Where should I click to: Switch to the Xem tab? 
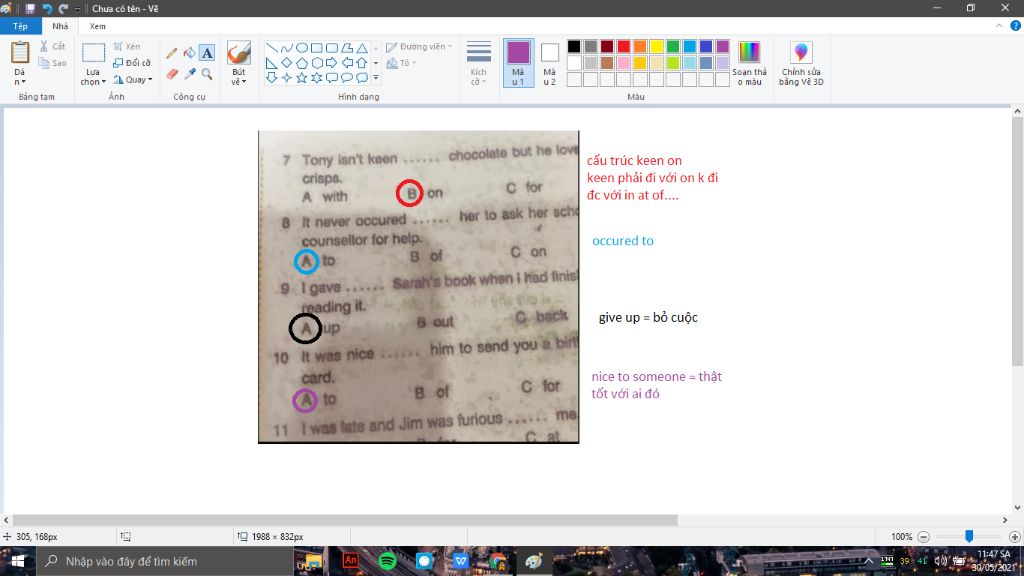point(97,26)
